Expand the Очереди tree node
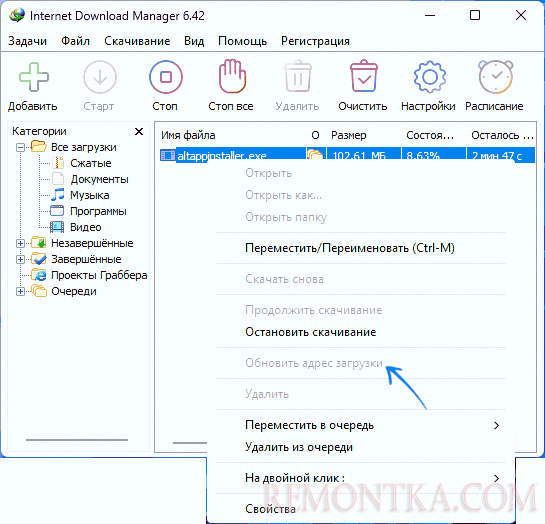Viewport: 545px width, 524px height. 21,291
